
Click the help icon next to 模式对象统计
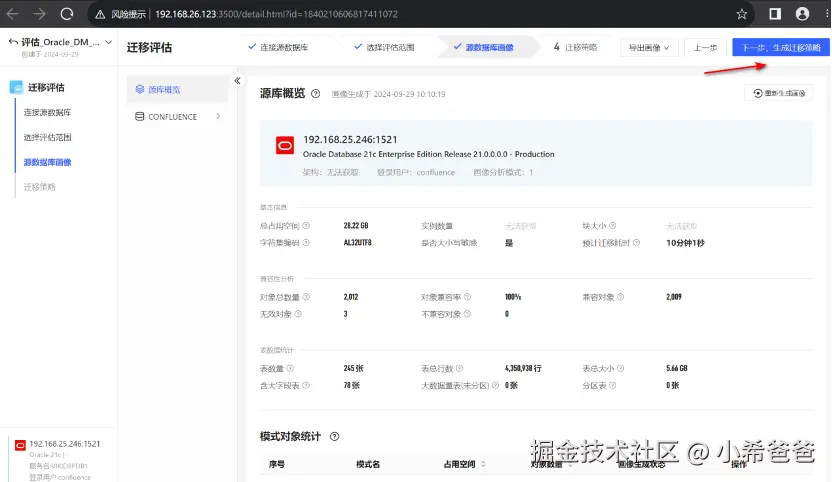coord(334,436)
